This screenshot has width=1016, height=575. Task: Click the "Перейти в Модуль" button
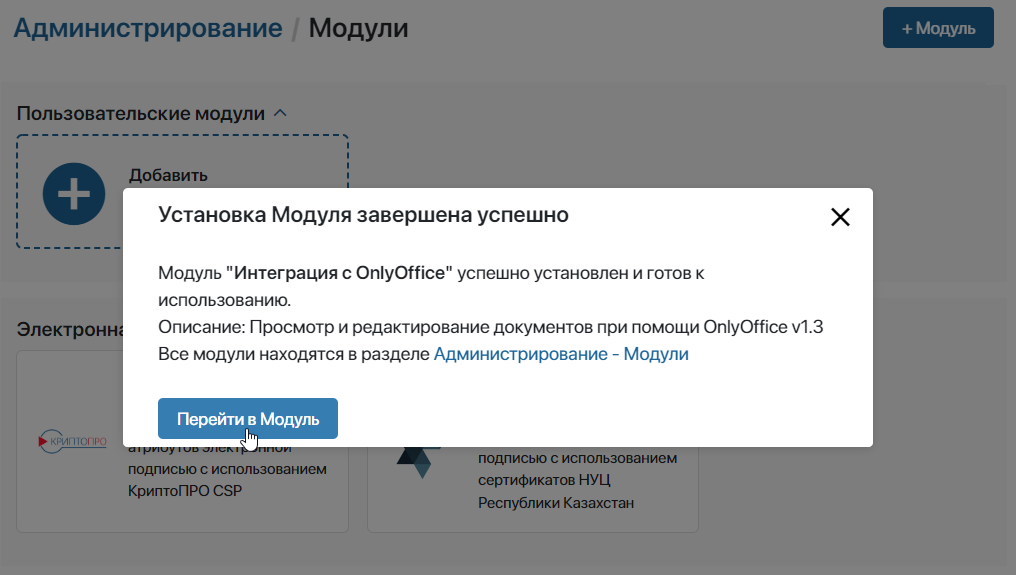248,419
